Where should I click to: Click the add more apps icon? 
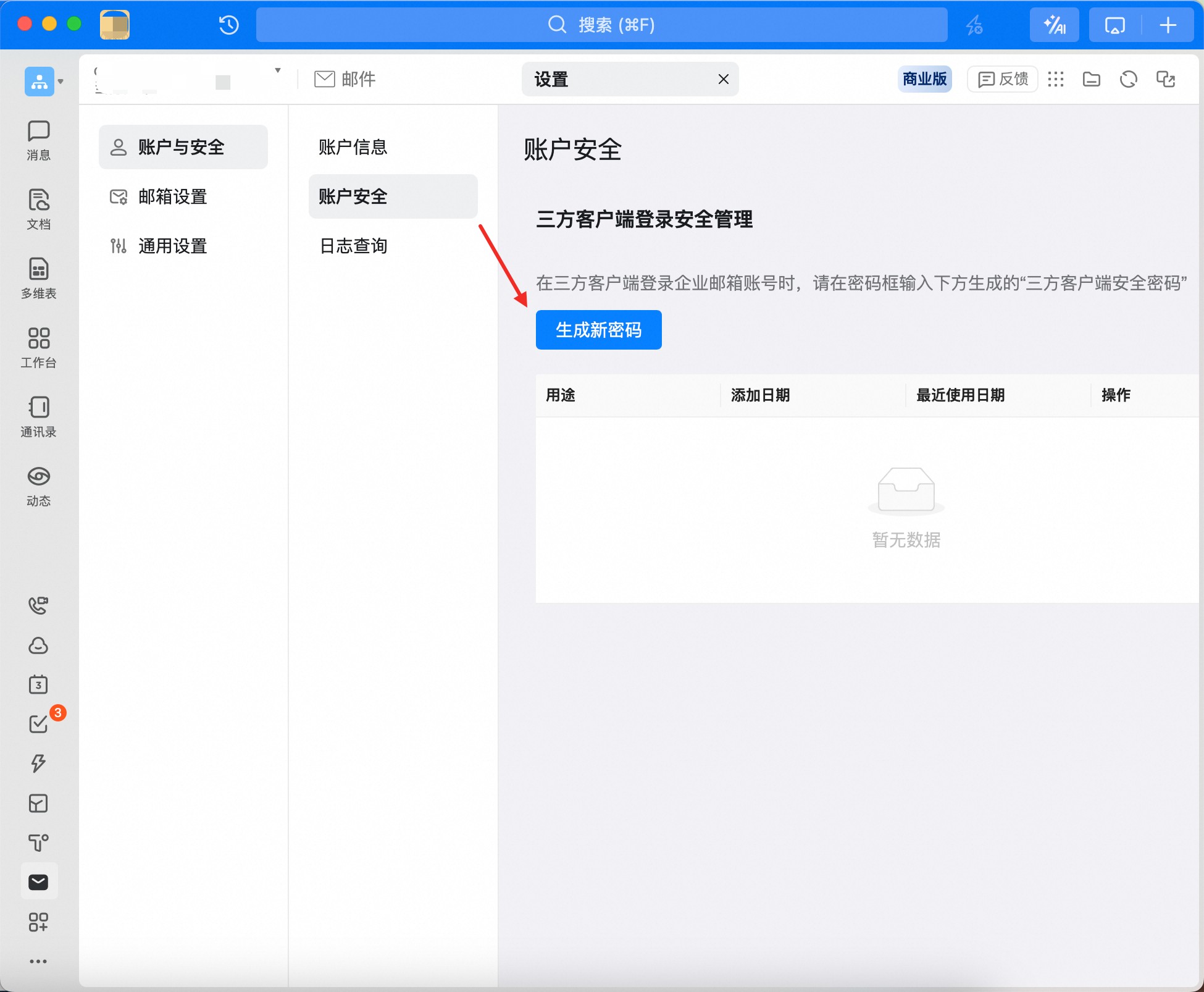38,922
